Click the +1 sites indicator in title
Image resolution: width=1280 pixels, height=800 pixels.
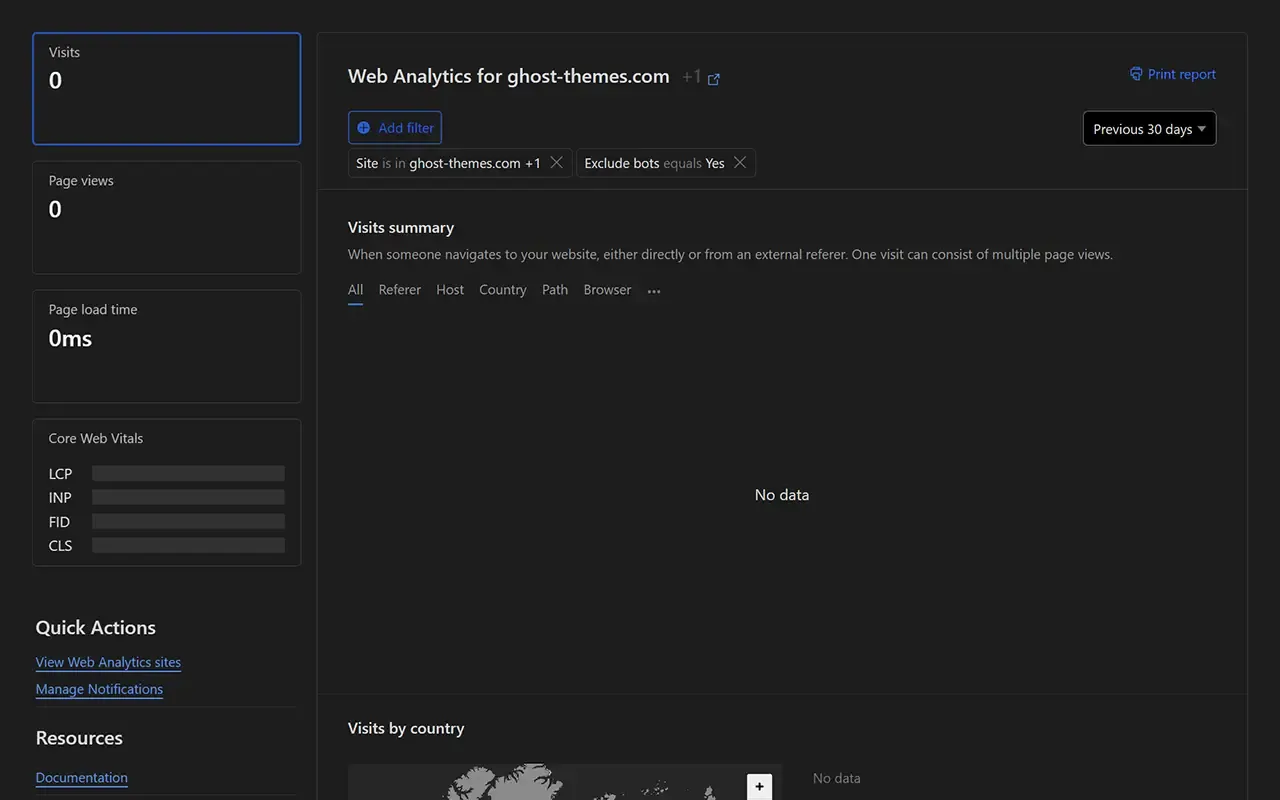(x=692, y=77)
